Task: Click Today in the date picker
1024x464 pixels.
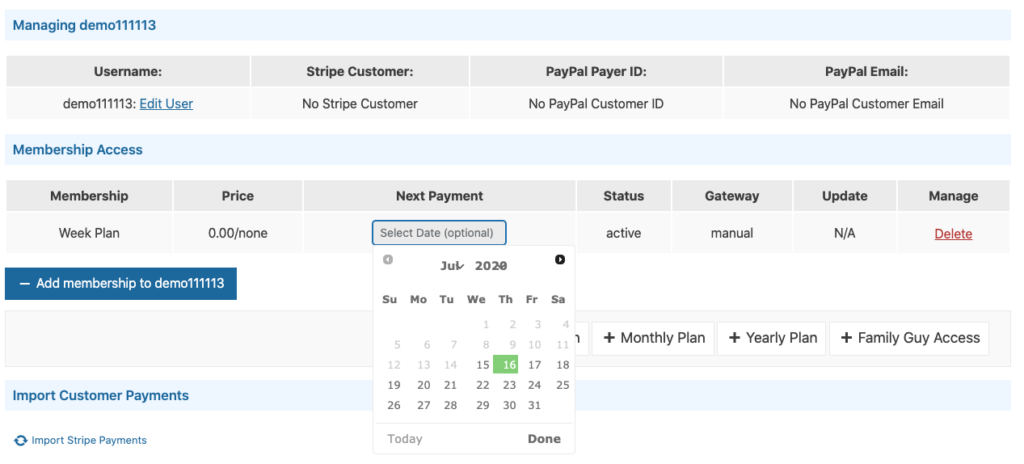Action: (x=405, y=439)
